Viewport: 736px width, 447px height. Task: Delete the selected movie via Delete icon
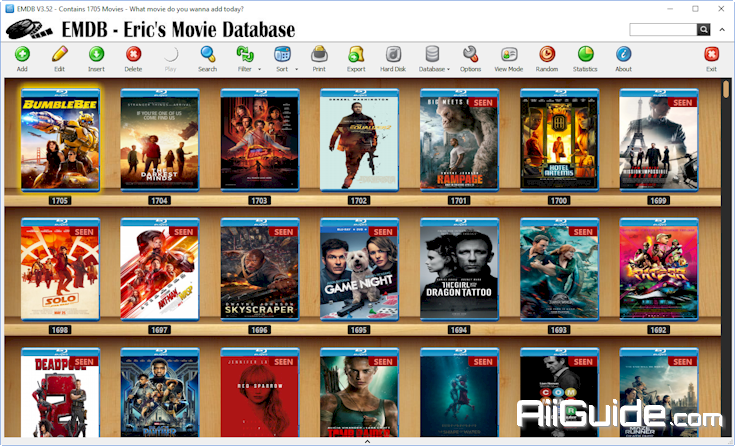pos(133,54)
